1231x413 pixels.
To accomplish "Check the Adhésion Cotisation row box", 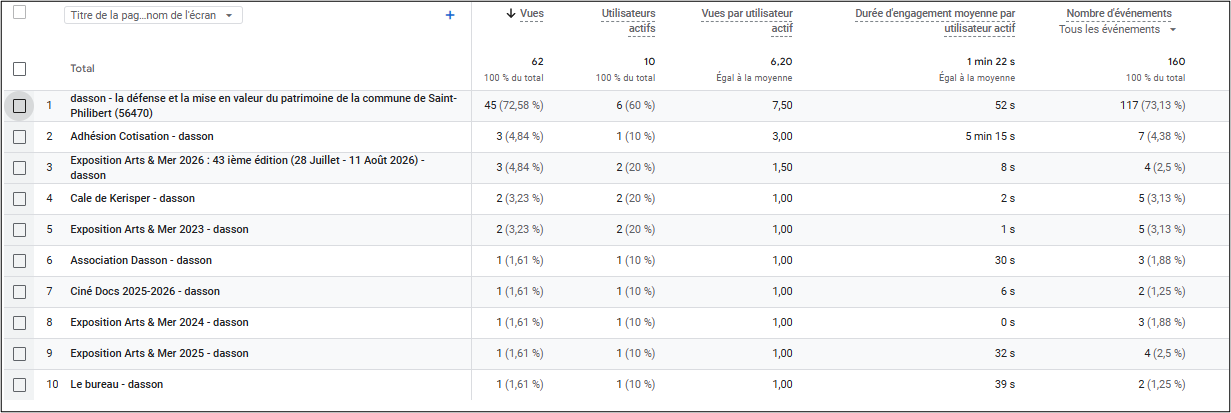I will coord(19,136).
